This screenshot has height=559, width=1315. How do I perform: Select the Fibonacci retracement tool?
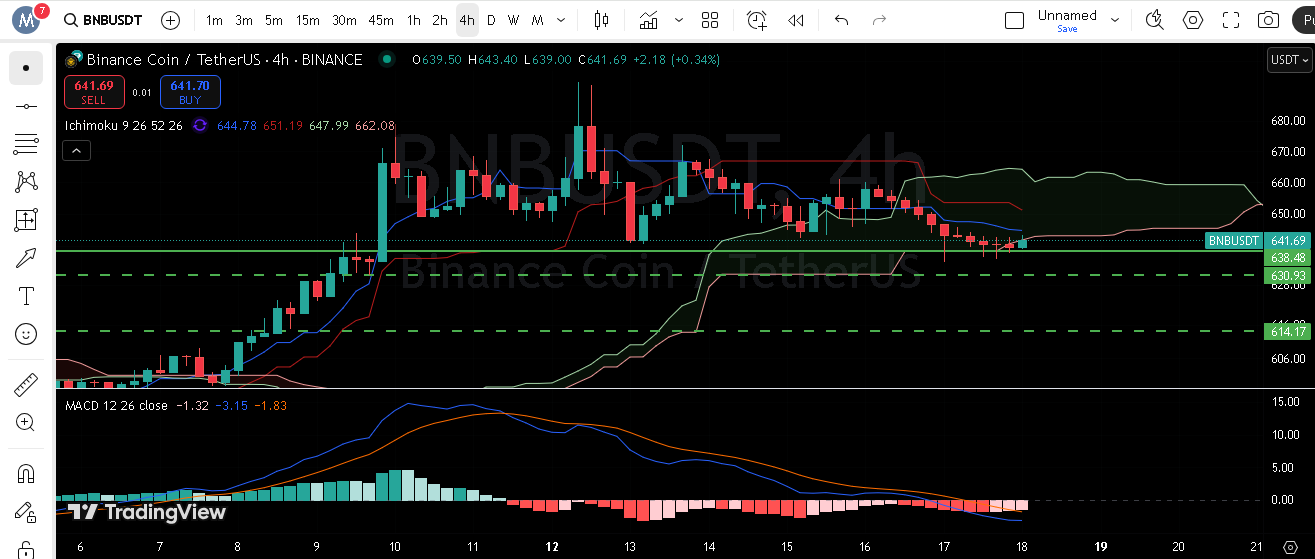point(26,144)
